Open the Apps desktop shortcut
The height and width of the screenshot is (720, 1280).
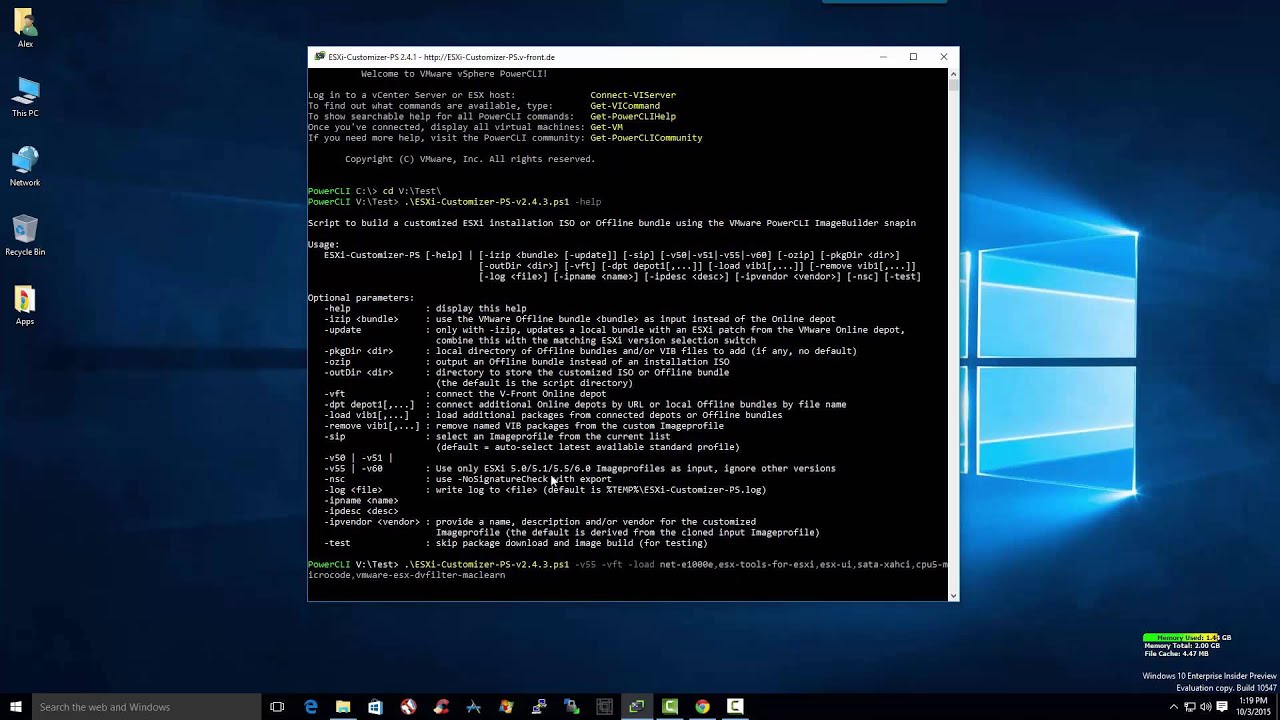point(25,306)
